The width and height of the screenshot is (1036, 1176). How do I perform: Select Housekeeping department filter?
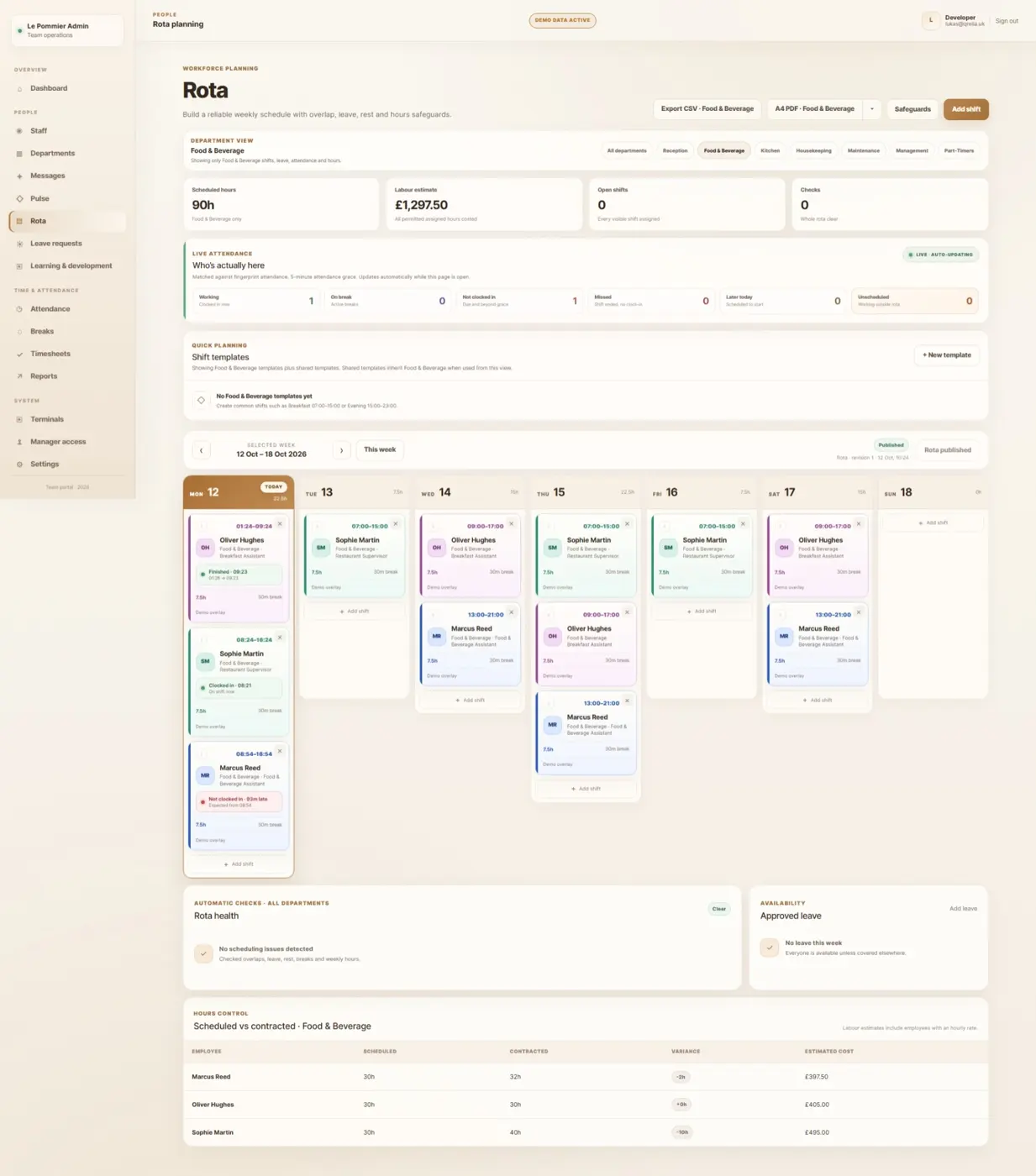[813, 151]
